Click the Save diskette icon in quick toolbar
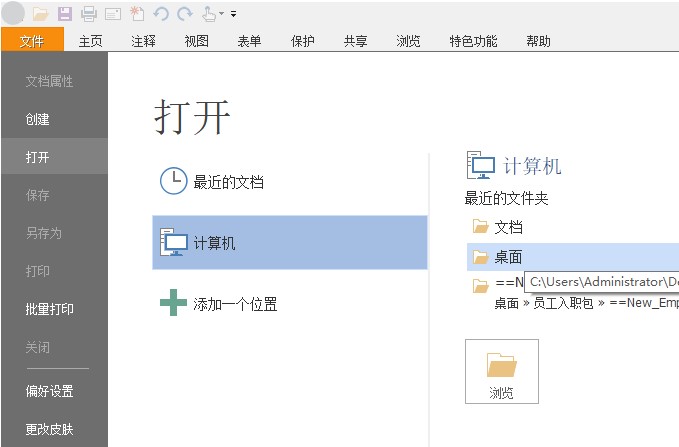The width and height of the screenshot is (679, 447). point(65,14)
